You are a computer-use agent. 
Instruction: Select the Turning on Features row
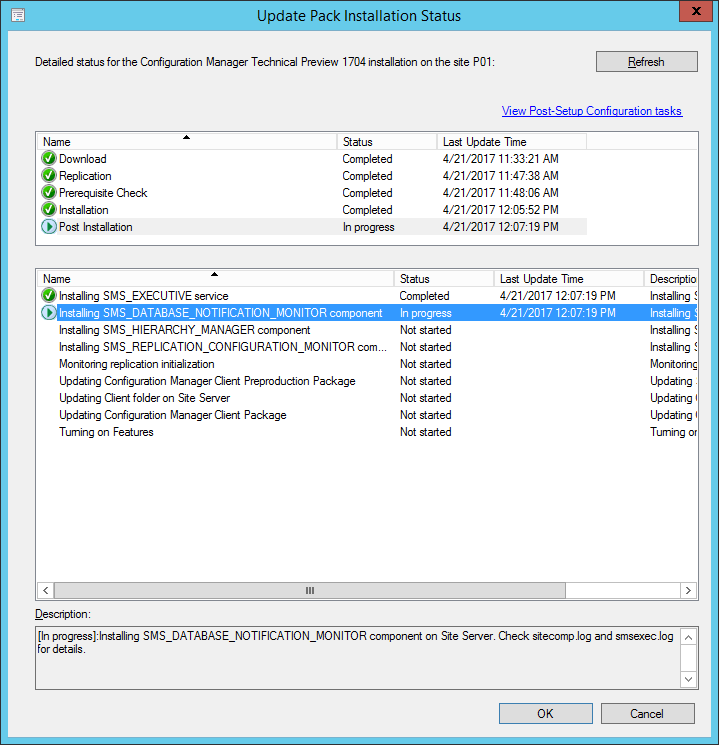click(x=367, y=432)
